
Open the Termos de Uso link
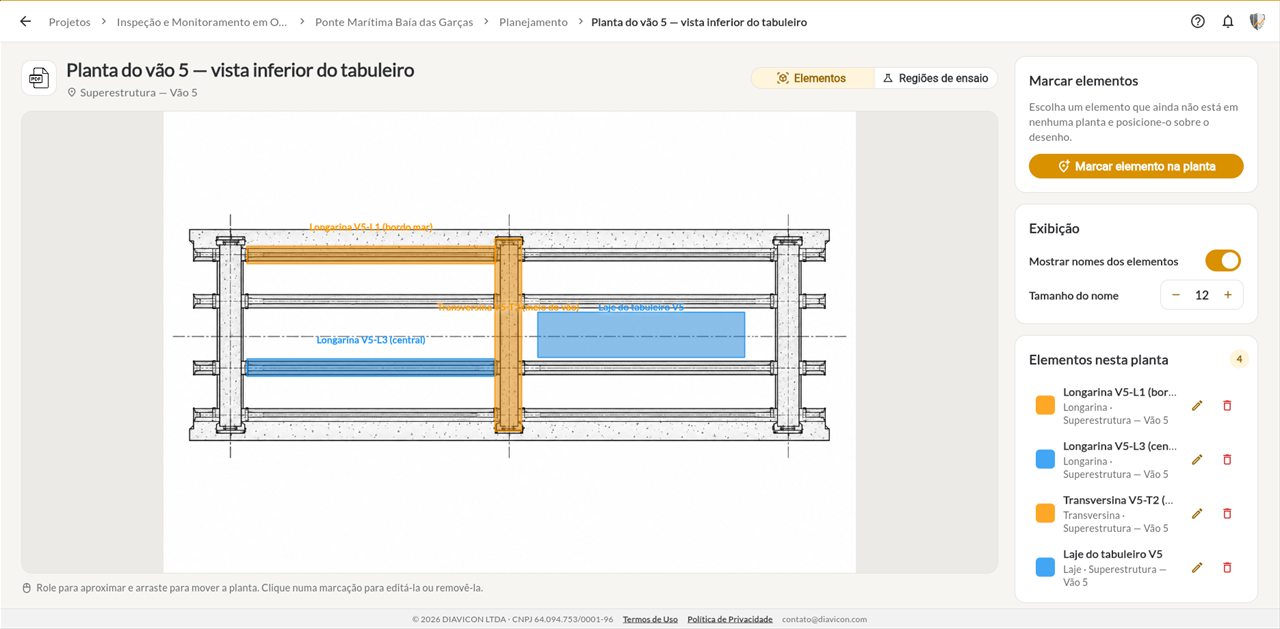(x=650, y=619)
